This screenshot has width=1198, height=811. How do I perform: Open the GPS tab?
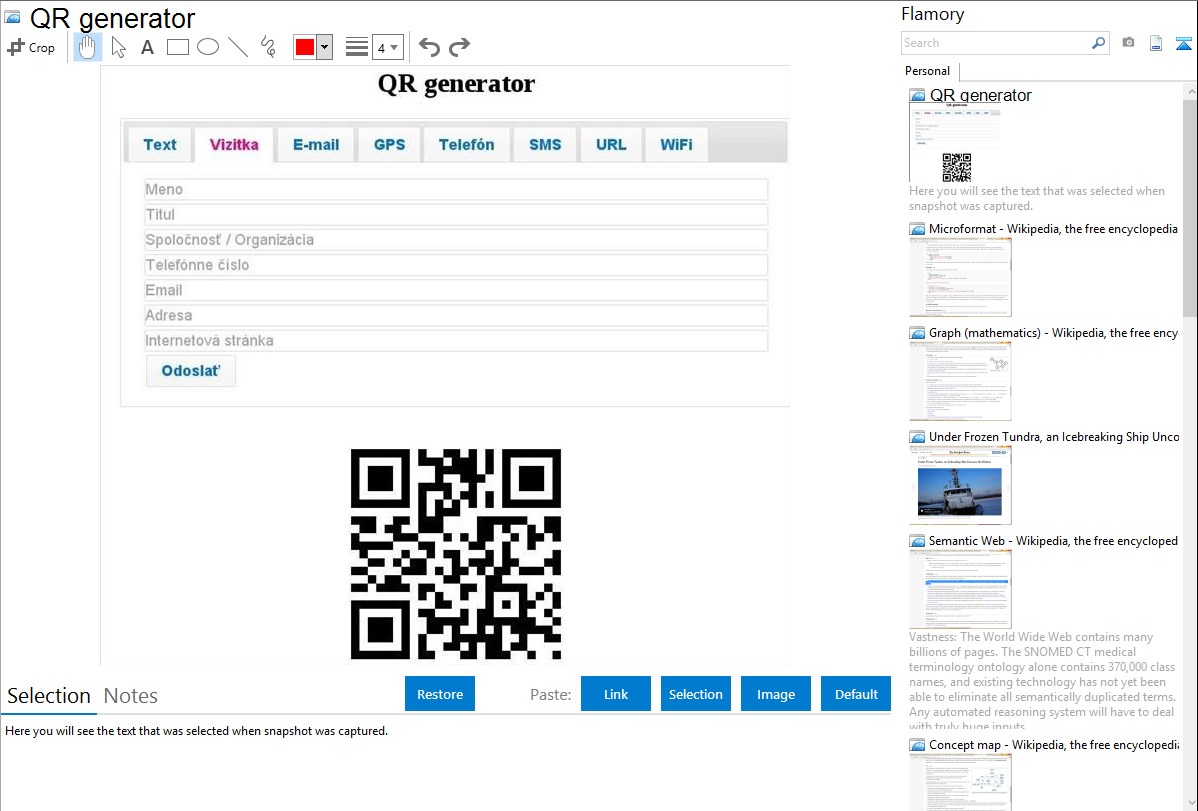pyautogui.click(x=390, y=144)
